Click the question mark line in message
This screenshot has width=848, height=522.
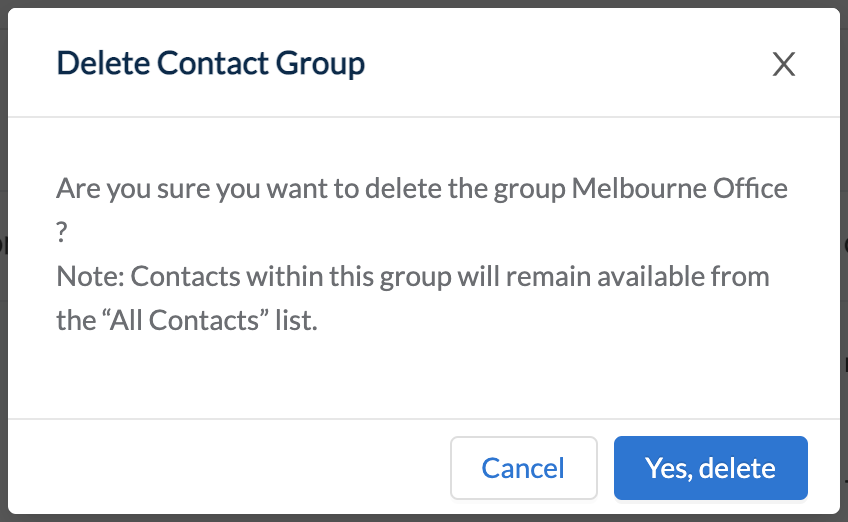point(62,233)
